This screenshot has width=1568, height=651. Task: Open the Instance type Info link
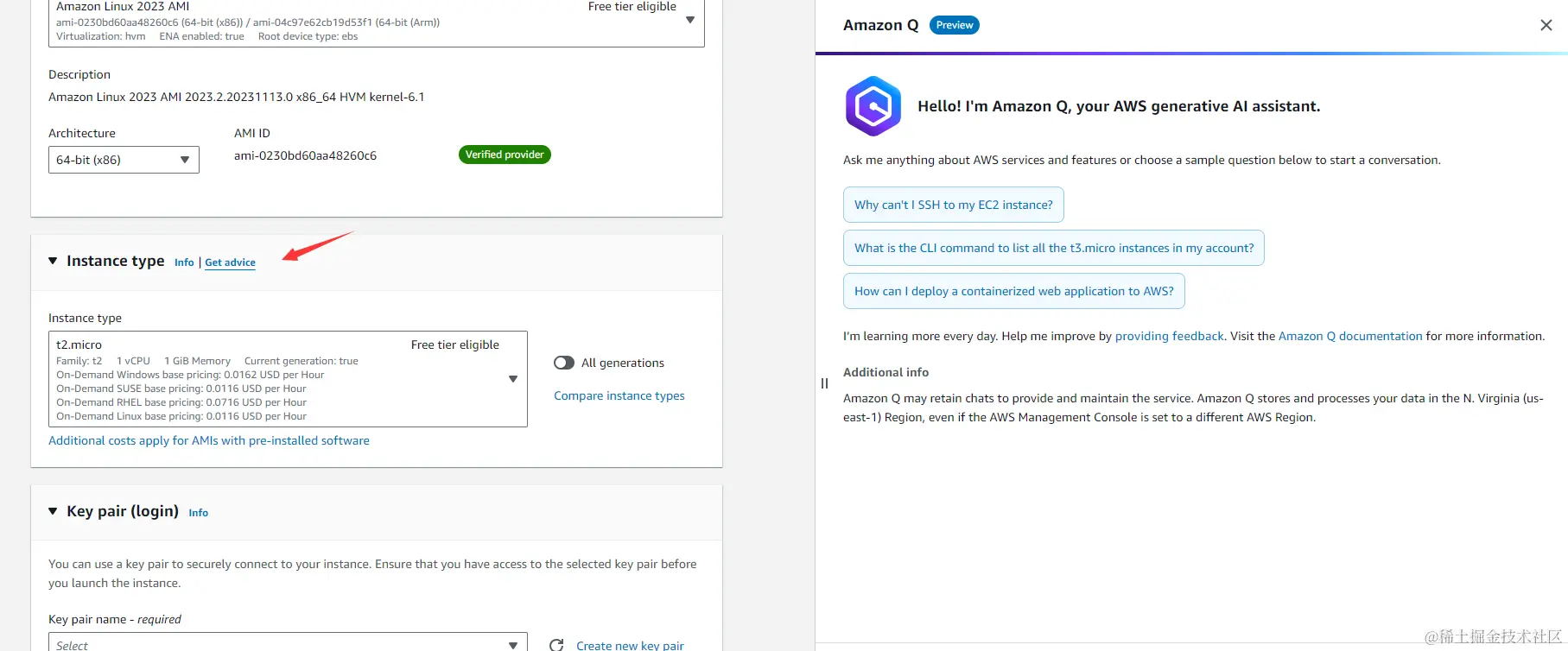184,262
